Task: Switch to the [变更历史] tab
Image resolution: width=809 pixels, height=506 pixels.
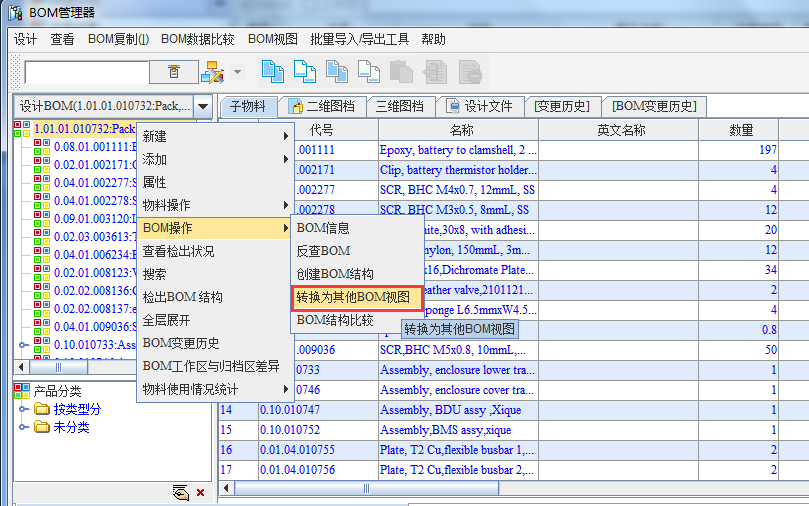Action: tap(563, 106)
